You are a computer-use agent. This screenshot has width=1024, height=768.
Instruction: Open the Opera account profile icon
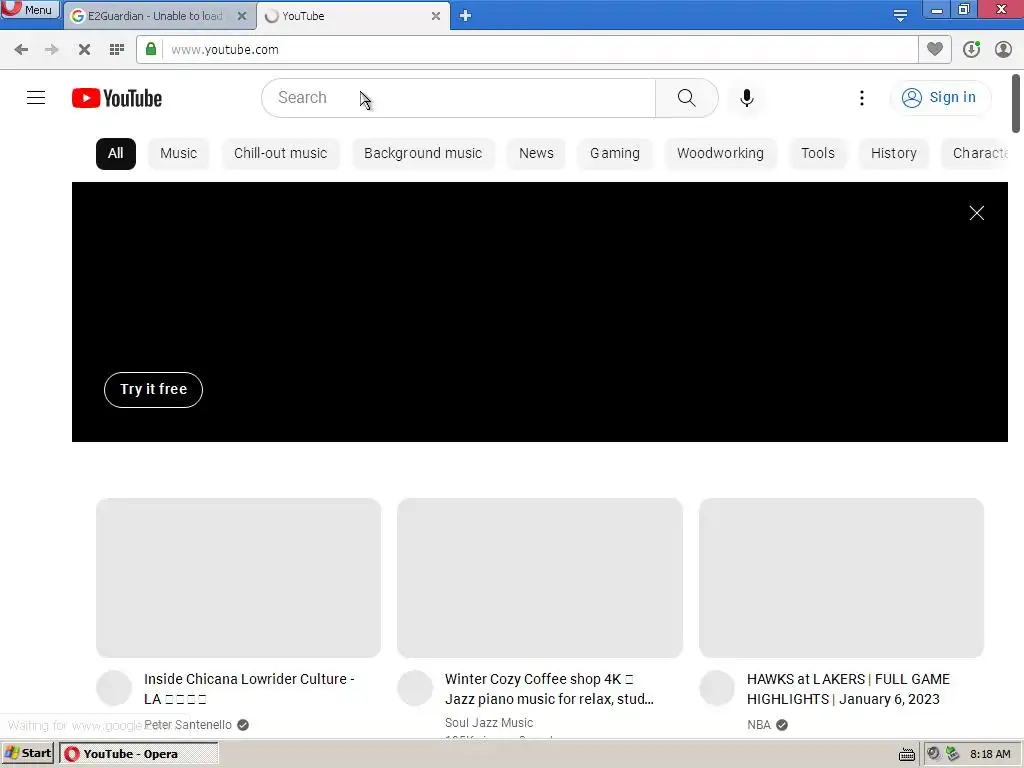1003,49
